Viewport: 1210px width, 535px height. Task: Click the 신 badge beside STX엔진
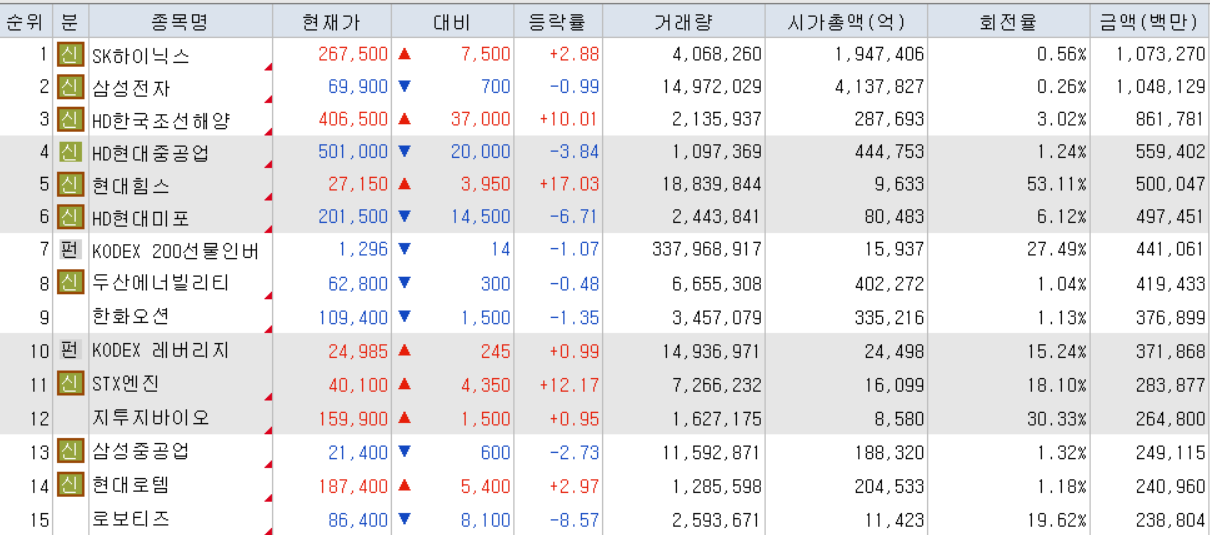[69, 383]
